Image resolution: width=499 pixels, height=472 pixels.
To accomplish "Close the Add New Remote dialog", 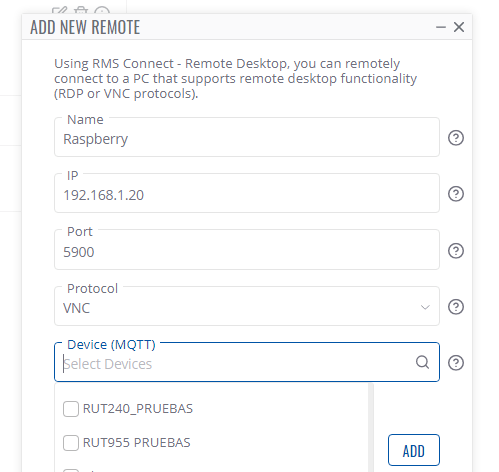I will click(459, 27).
